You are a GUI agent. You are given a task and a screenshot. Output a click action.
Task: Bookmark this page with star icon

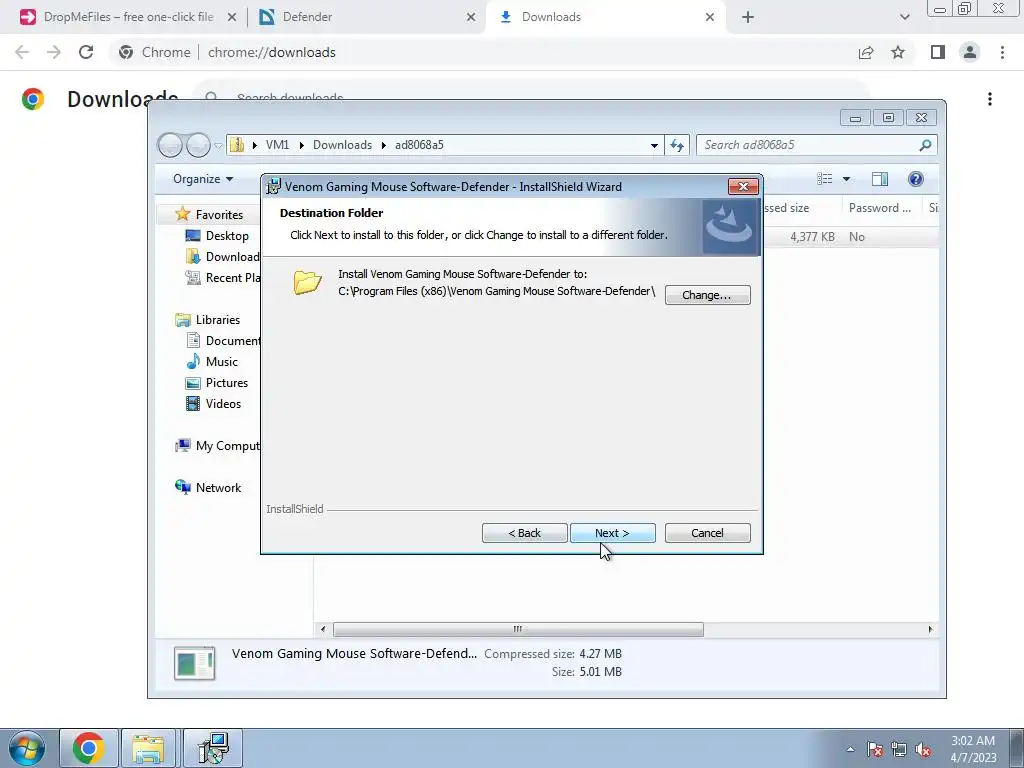tap(898, 52)
